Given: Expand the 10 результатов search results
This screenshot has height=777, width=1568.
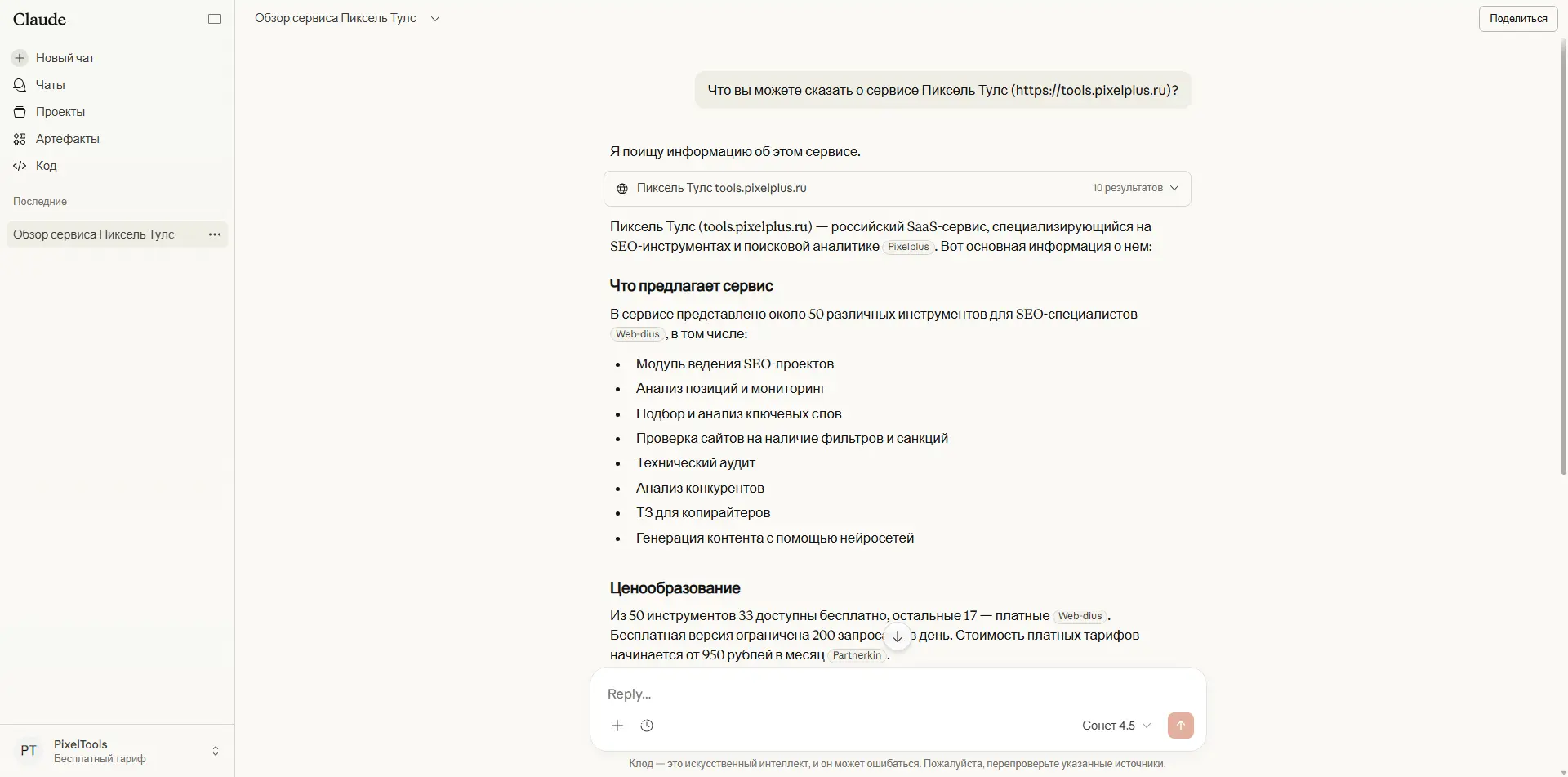Looking at the screenshot, I should click(1135, 189).
